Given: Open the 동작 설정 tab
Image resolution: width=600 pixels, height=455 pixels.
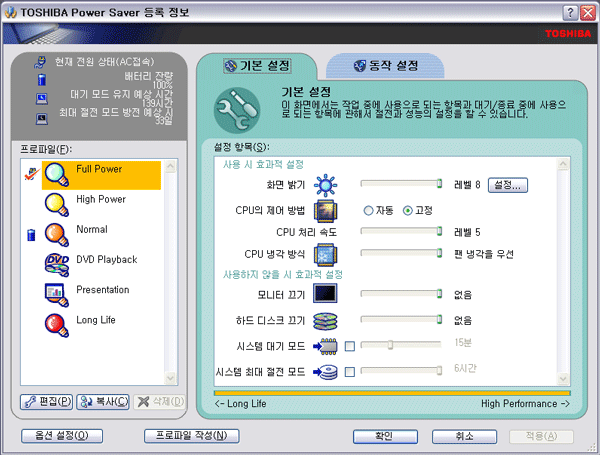Looking at the screenshot, I should tap(385, 66).
